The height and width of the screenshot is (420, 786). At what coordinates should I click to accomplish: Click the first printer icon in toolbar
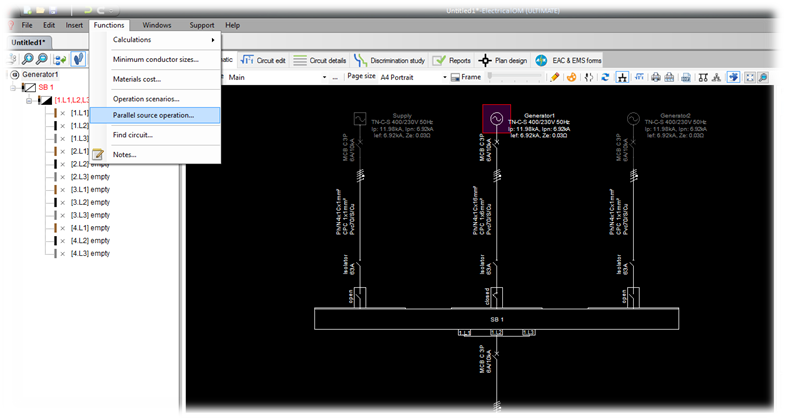click(656, 77)
